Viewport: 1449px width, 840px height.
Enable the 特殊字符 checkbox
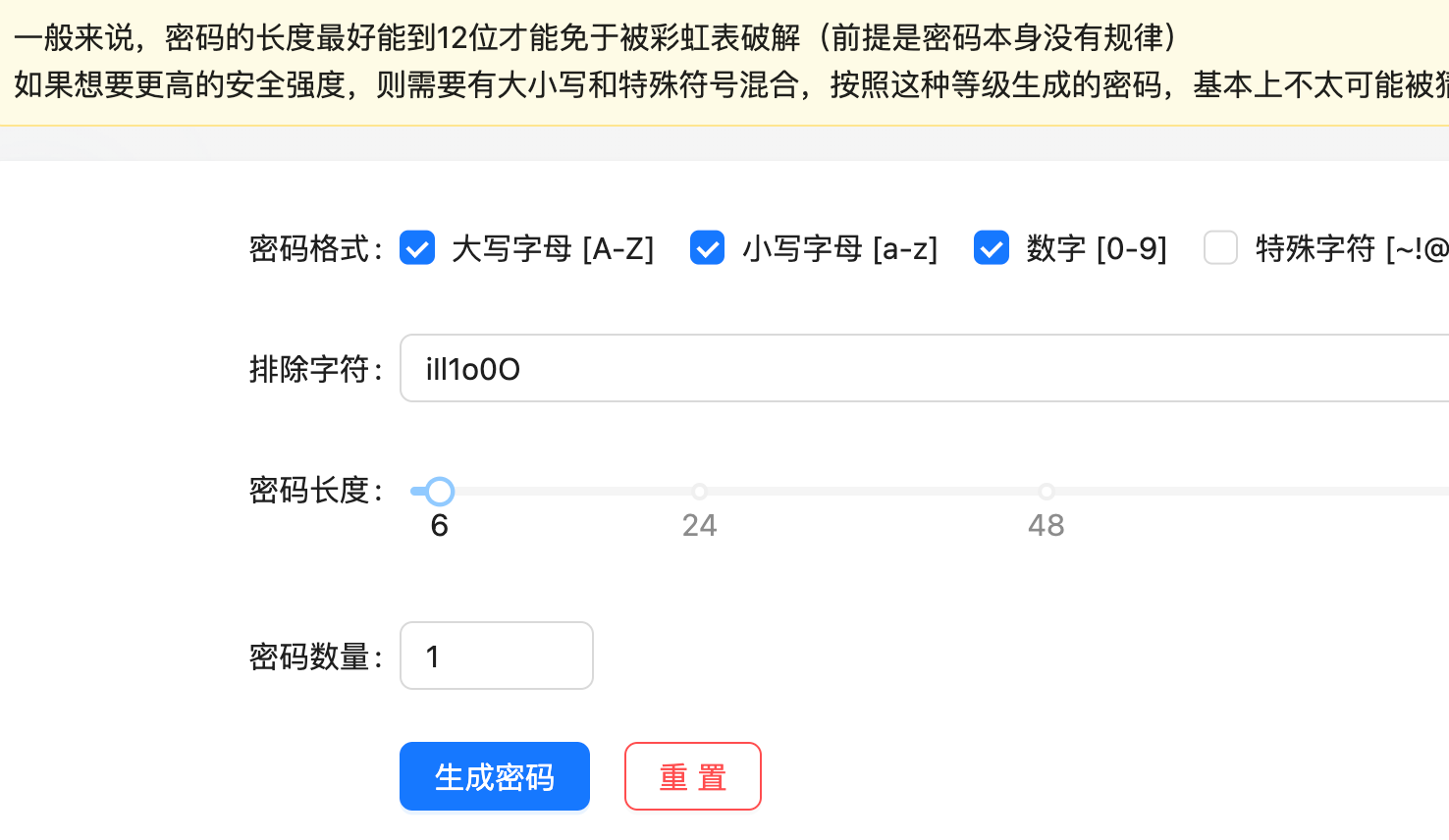pos(1220,248)
